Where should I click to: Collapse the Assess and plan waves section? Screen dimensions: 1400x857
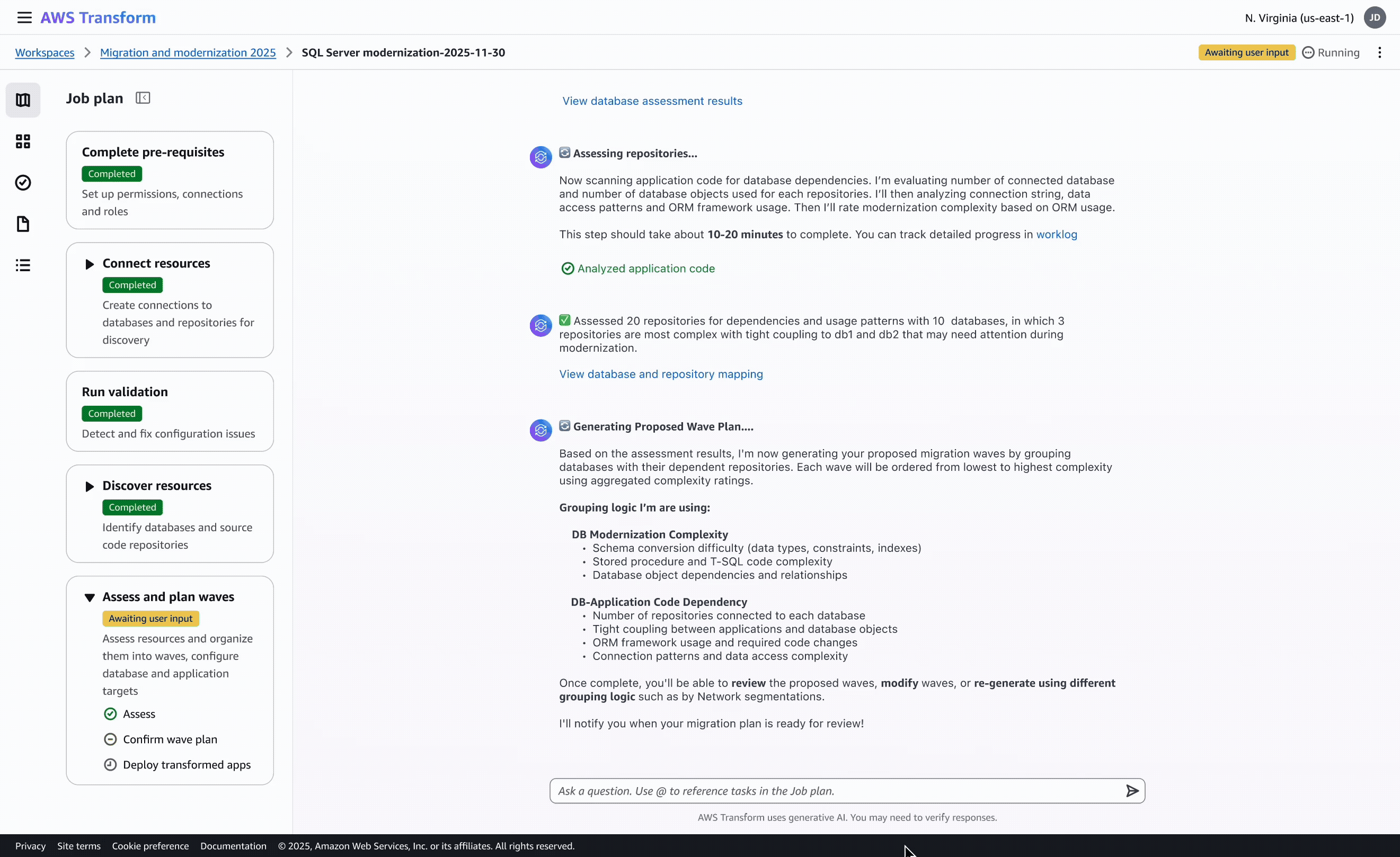pyautogui.click(x=89, y=597)
